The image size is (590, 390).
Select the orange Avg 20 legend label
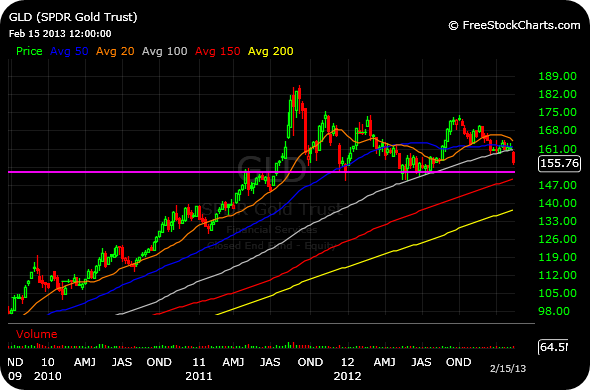115,51
